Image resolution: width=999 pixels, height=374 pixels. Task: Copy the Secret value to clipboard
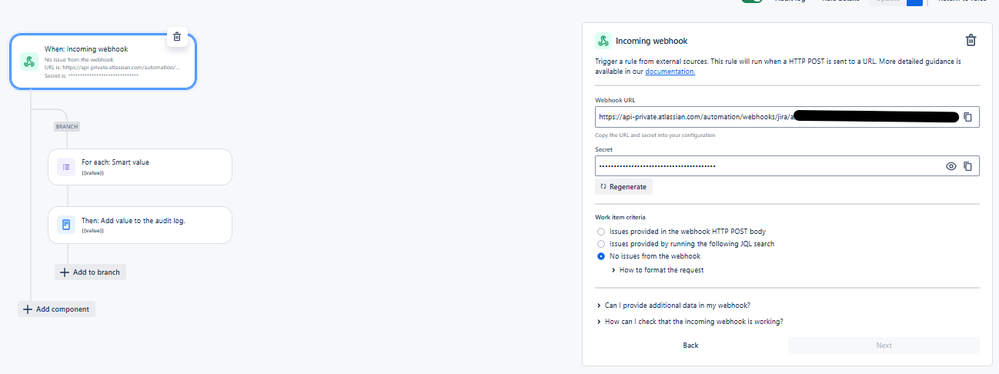click(x=967, y=166)
